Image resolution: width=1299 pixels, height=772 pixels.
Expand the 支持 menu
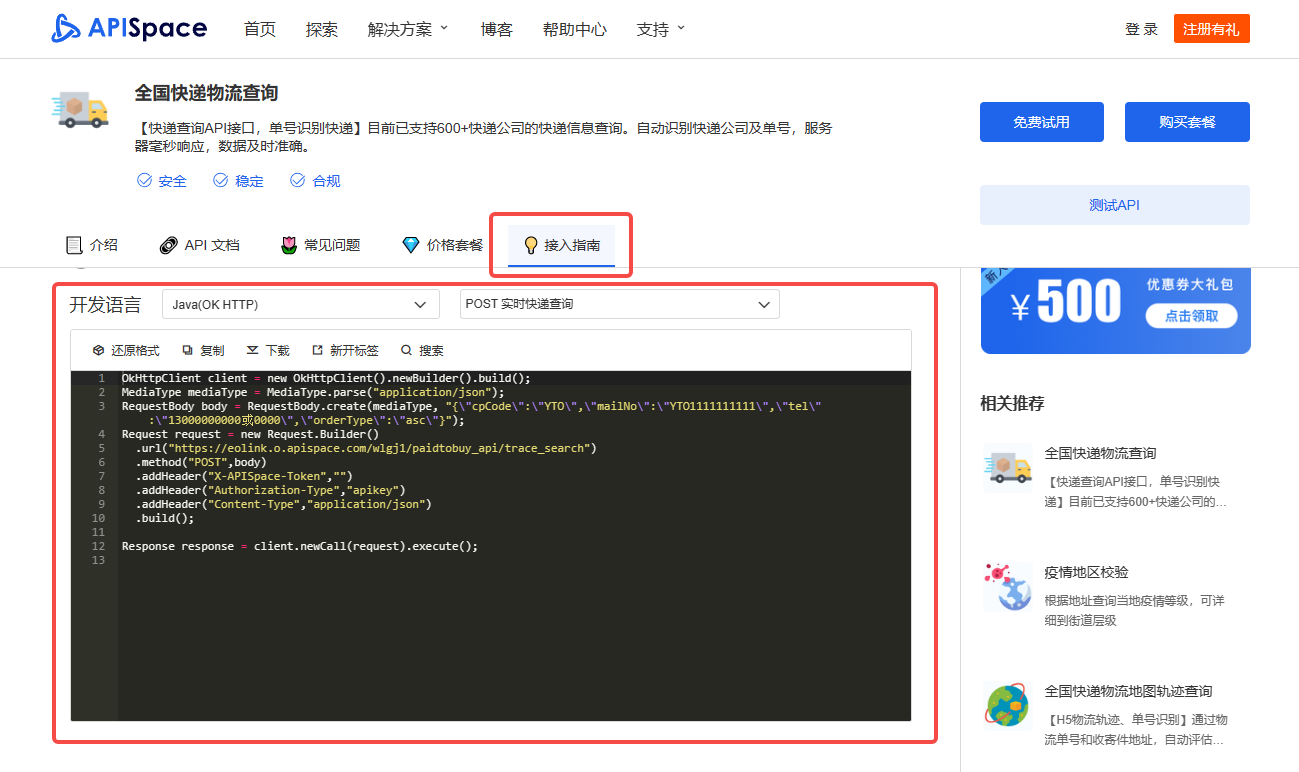point(661,29)
